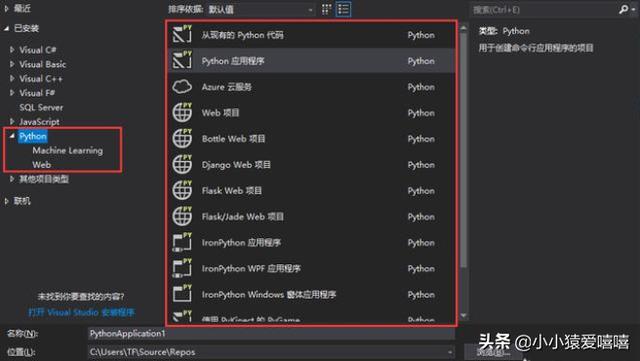Click the scrollbar up arrow
Image resolution: width=640 pixels, height=361 pixels.
[463, 28]
